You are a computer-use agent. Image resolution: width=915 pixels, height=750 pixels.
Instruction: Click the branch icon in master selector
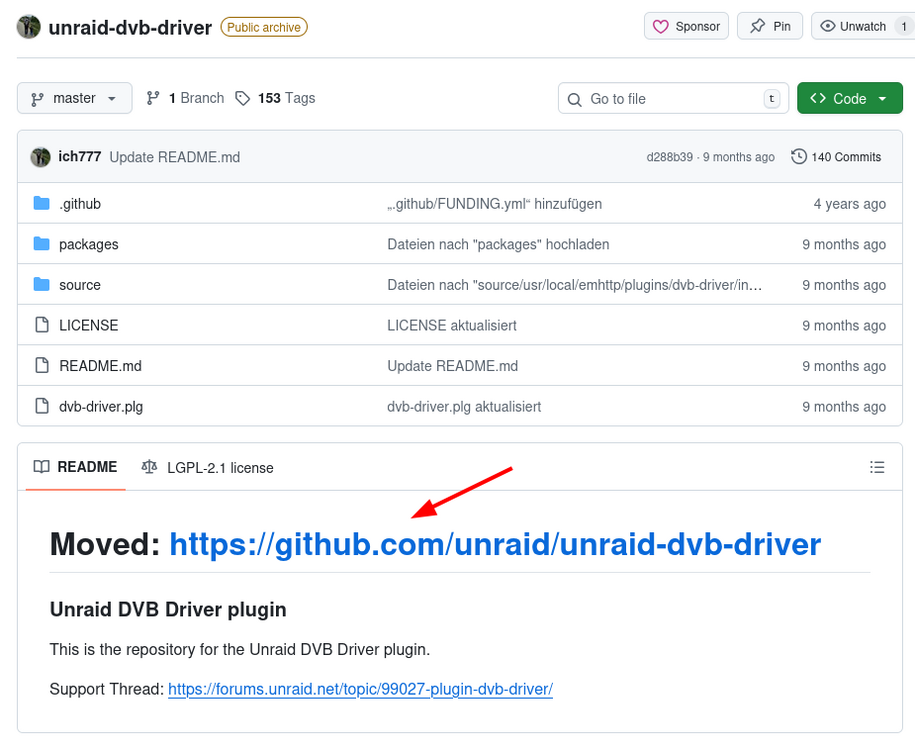[x=37, y=99]
